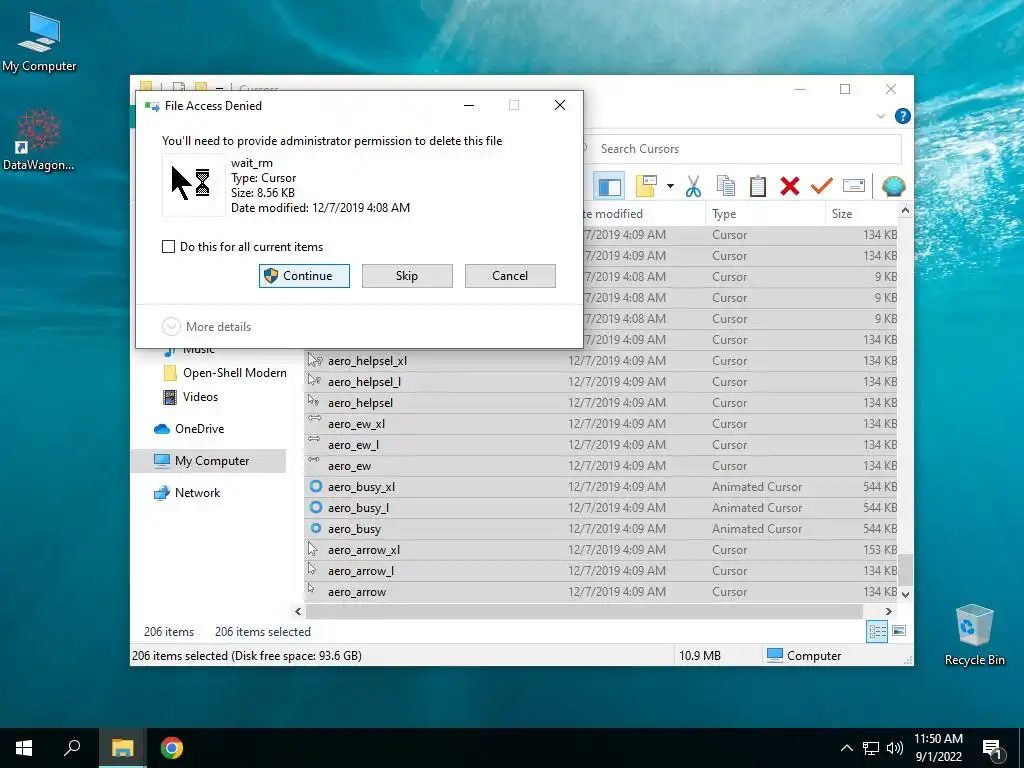
Task: Open the Recycle Bin desktop icon
Action: click(974, 635)
